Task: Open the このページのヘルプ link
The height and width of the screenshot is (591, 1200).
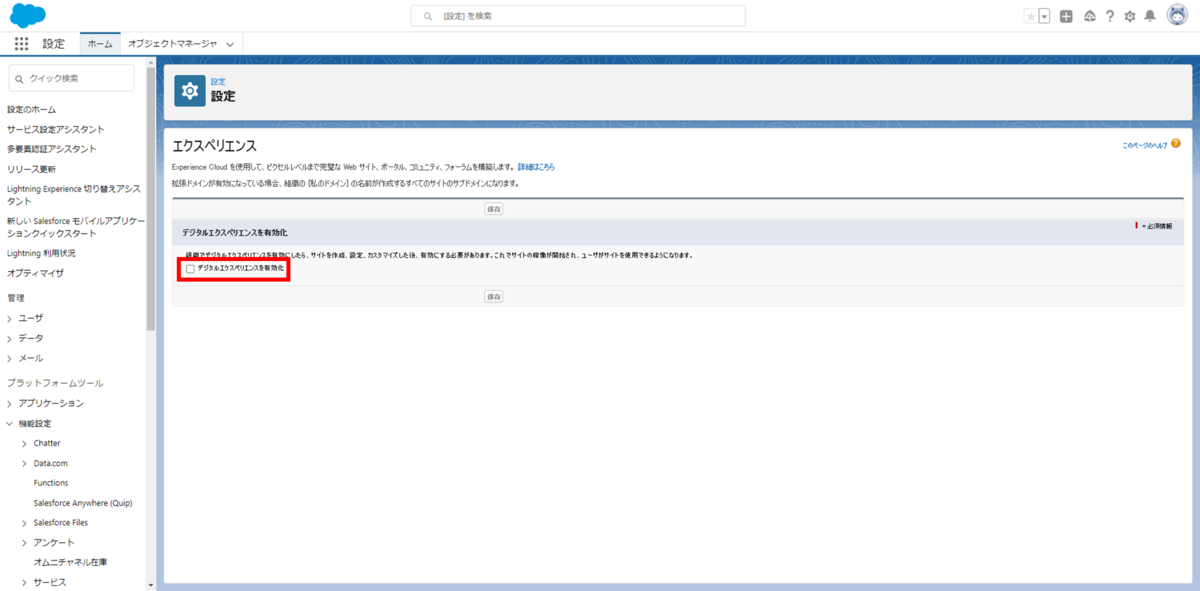Action: pyautogui.click(x=1144, y=145)
